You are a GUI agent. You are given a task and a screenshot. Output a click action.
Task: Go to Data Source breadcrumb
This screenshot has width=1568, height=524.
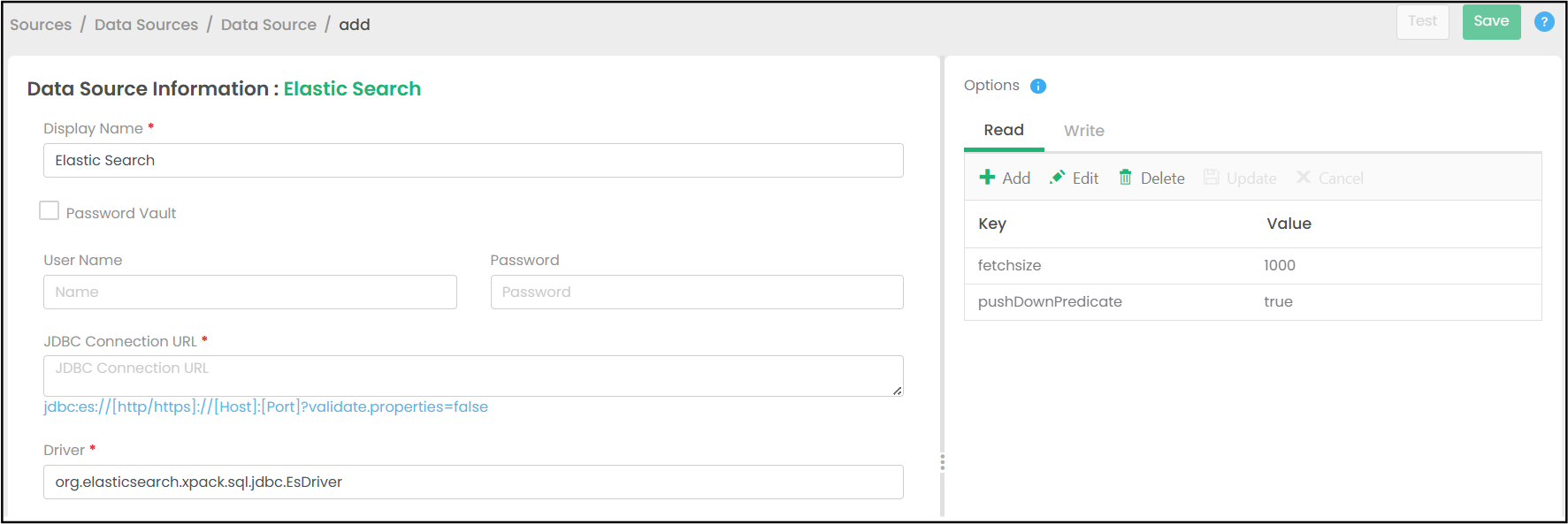tap(269, 25)
